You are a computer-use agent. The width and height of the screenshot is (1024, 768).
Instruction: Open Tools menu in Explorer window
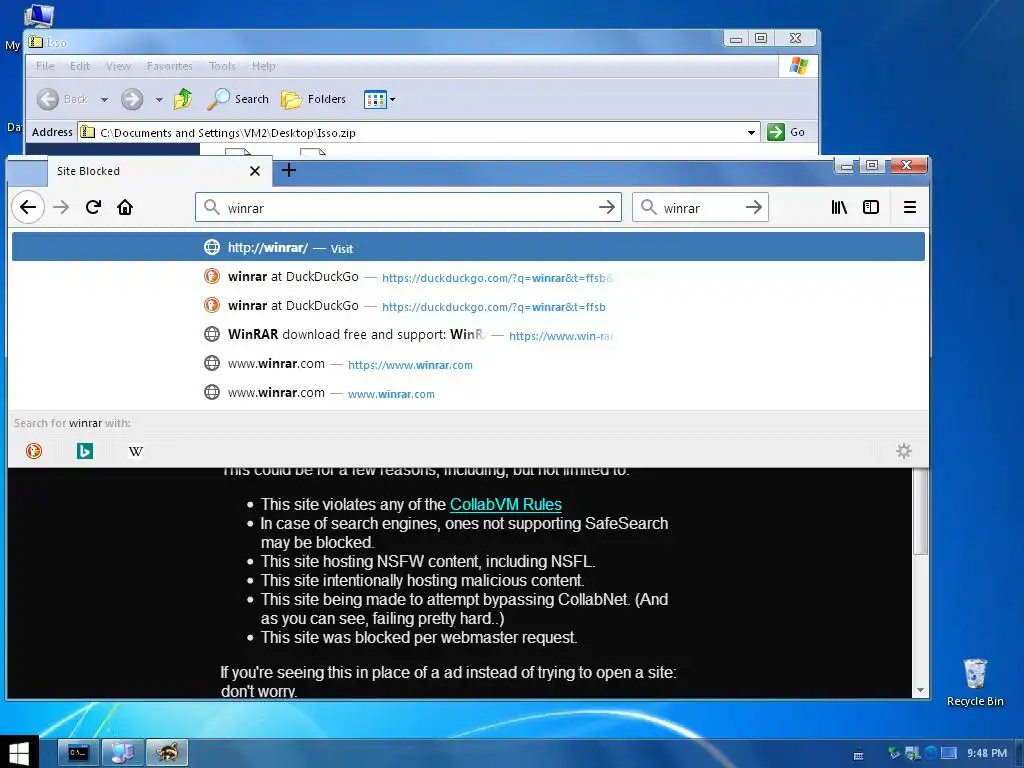coord(222,66)
